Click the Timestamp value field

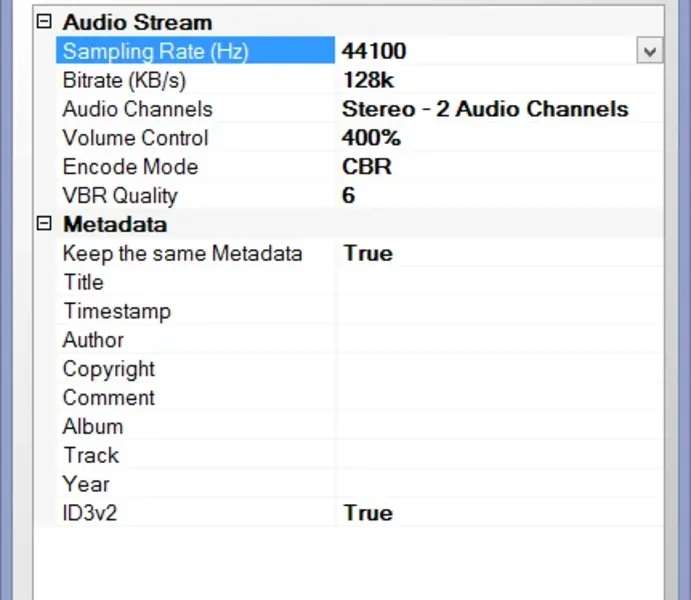[x=498, y=312]
